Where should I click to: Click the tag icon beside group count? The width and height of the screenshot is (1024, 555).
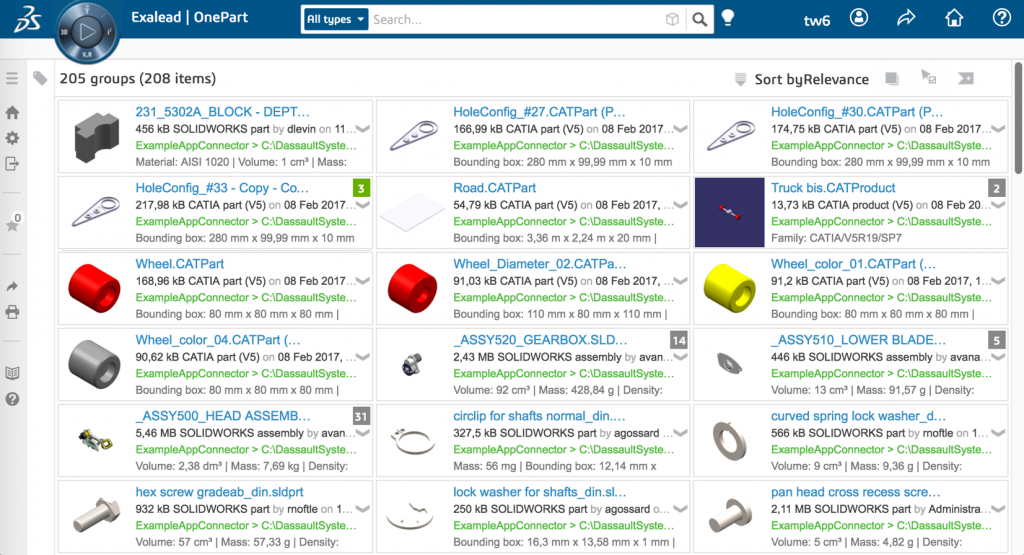tap(40, 78)
